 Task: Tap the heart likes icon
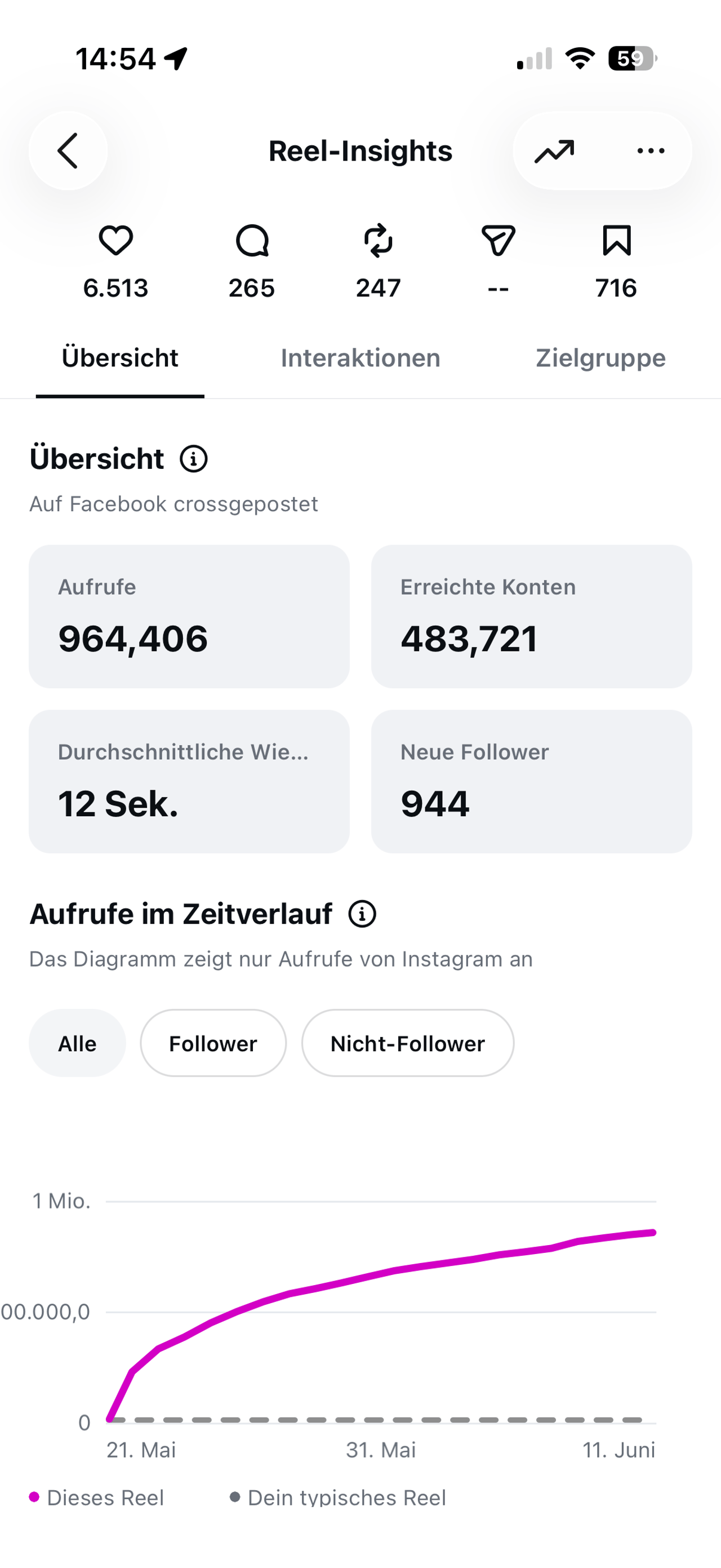pyautogui.click(x=115, y=241)
